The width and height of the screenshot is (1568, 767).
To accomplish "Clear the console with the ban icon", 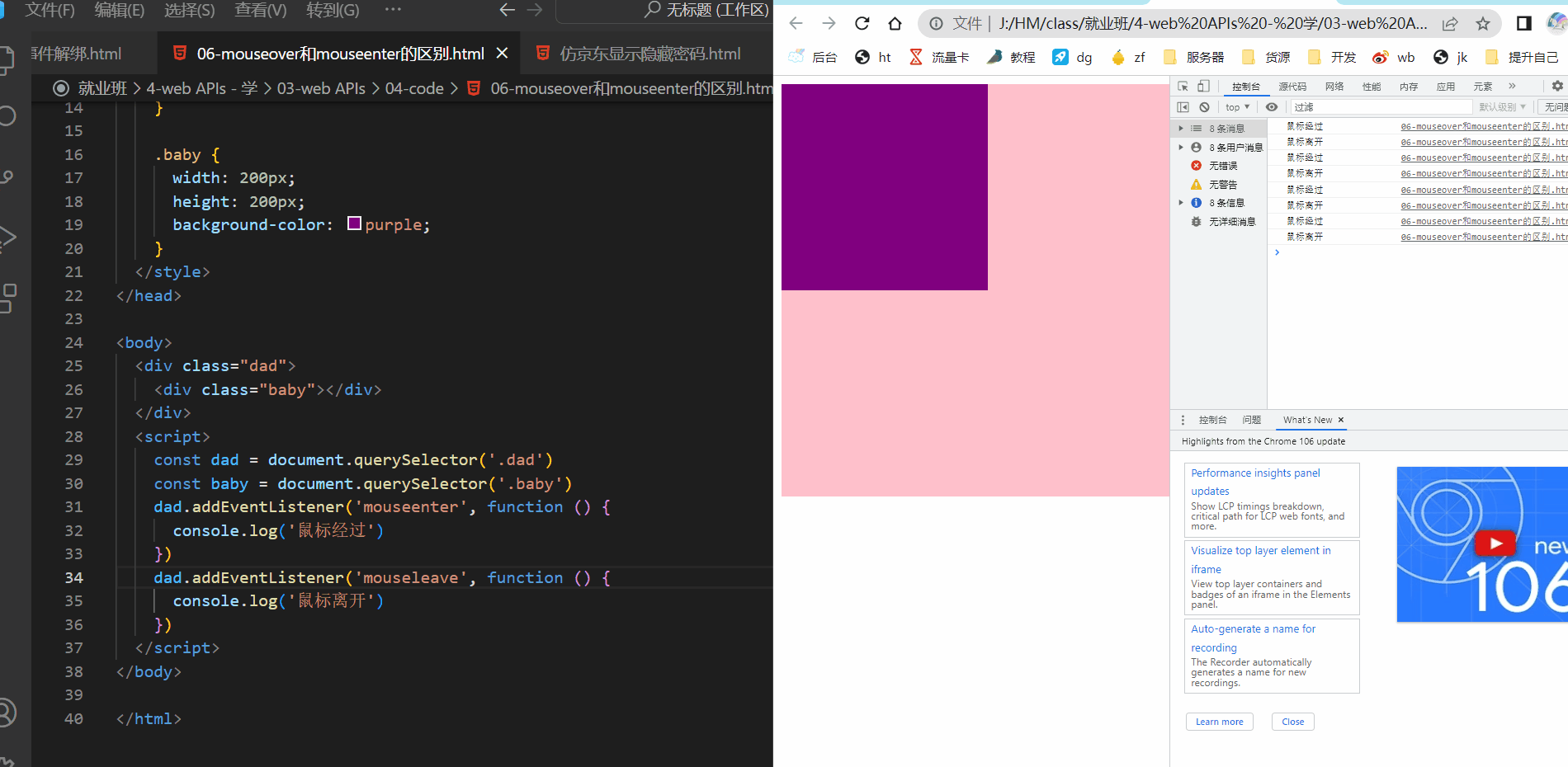I will [1204, 107].
